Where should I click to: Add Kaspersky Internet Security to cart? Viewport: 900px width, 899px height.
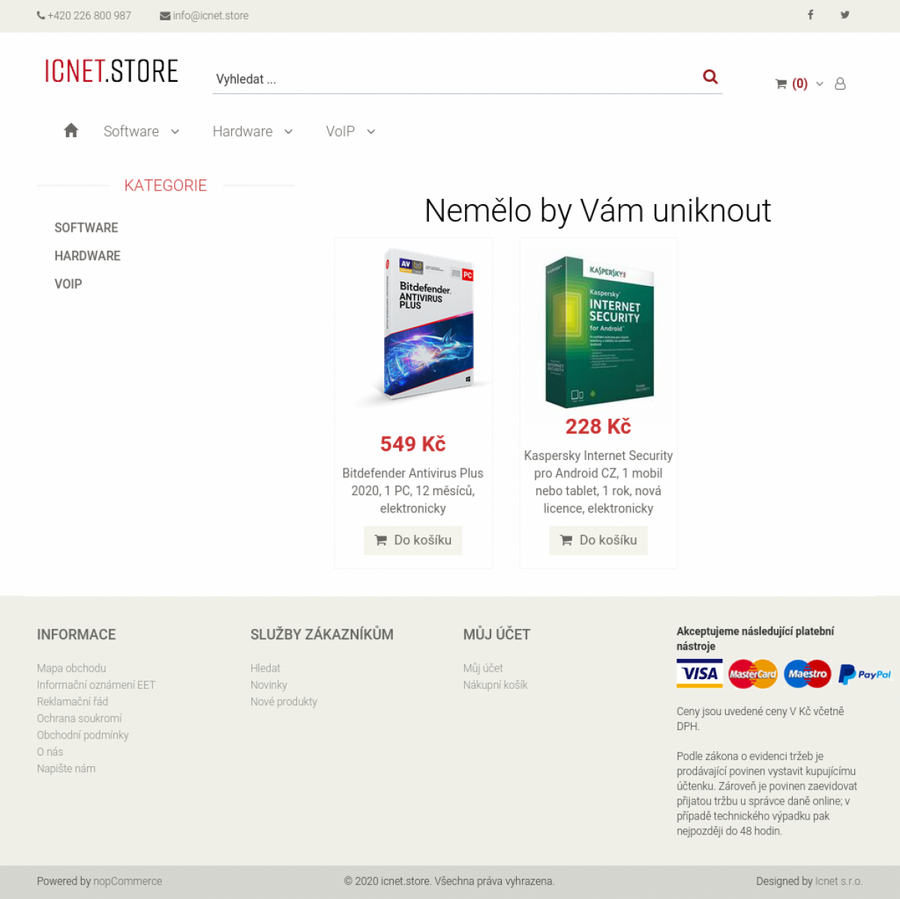pyautogui.click(x=598, y=540)
